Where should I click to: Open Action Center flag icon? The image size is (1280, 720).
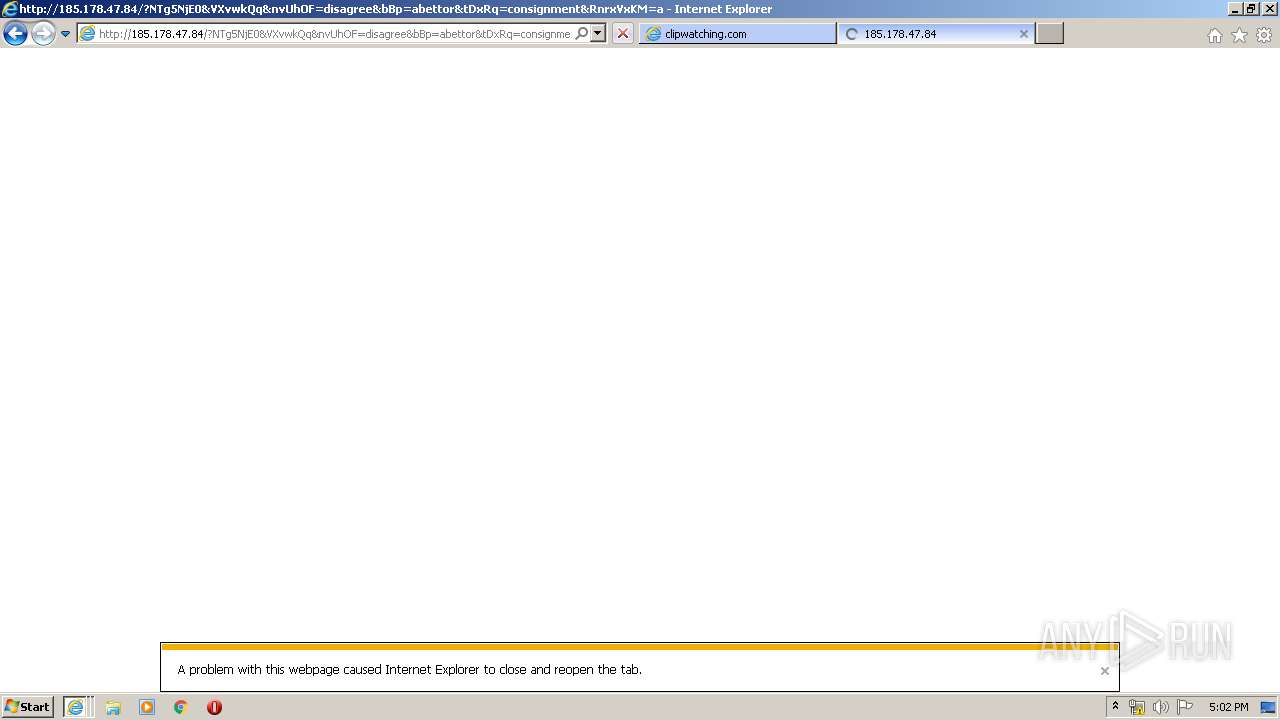click(x=1184, y=707)
